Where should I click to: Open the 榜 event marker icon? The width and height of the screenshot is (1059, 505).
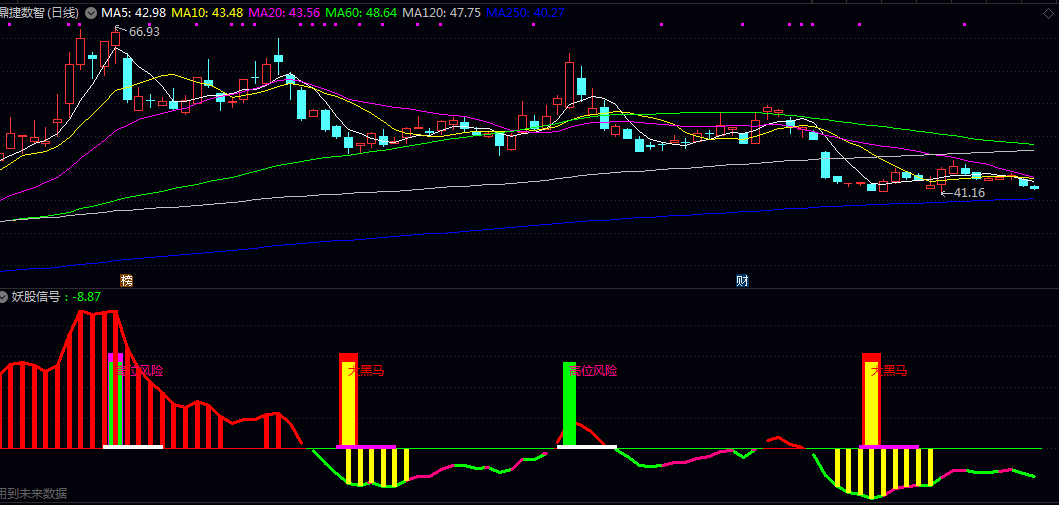coord(126,281)
